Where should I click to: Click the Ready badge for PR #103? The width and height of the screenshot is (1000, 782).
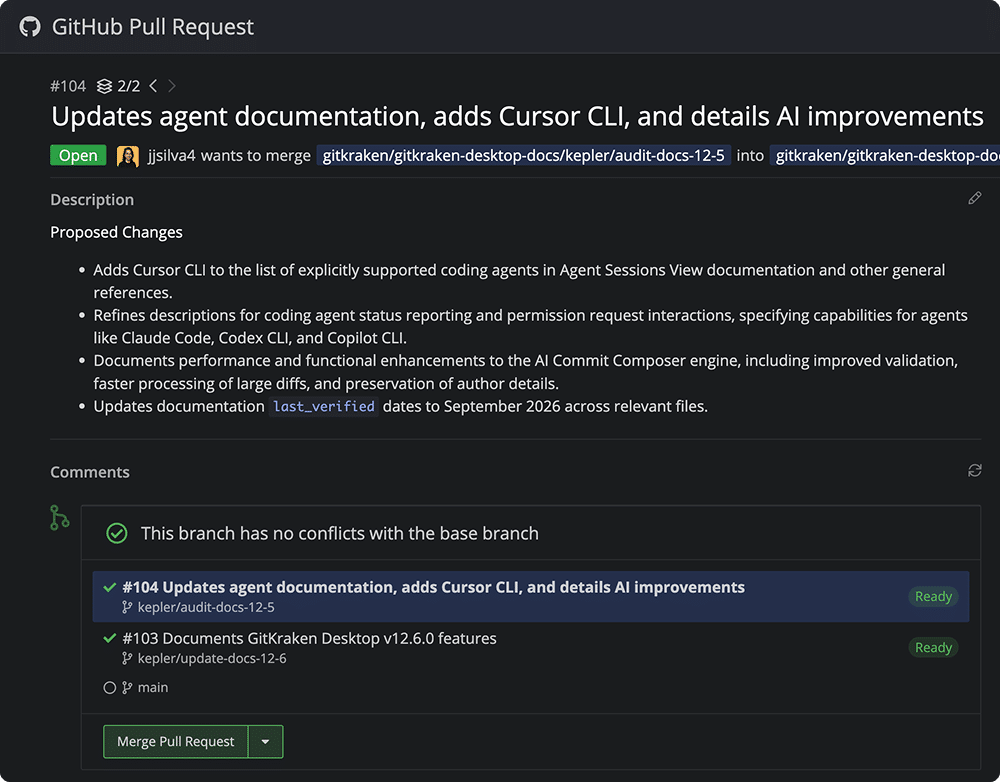click(933, 647)
